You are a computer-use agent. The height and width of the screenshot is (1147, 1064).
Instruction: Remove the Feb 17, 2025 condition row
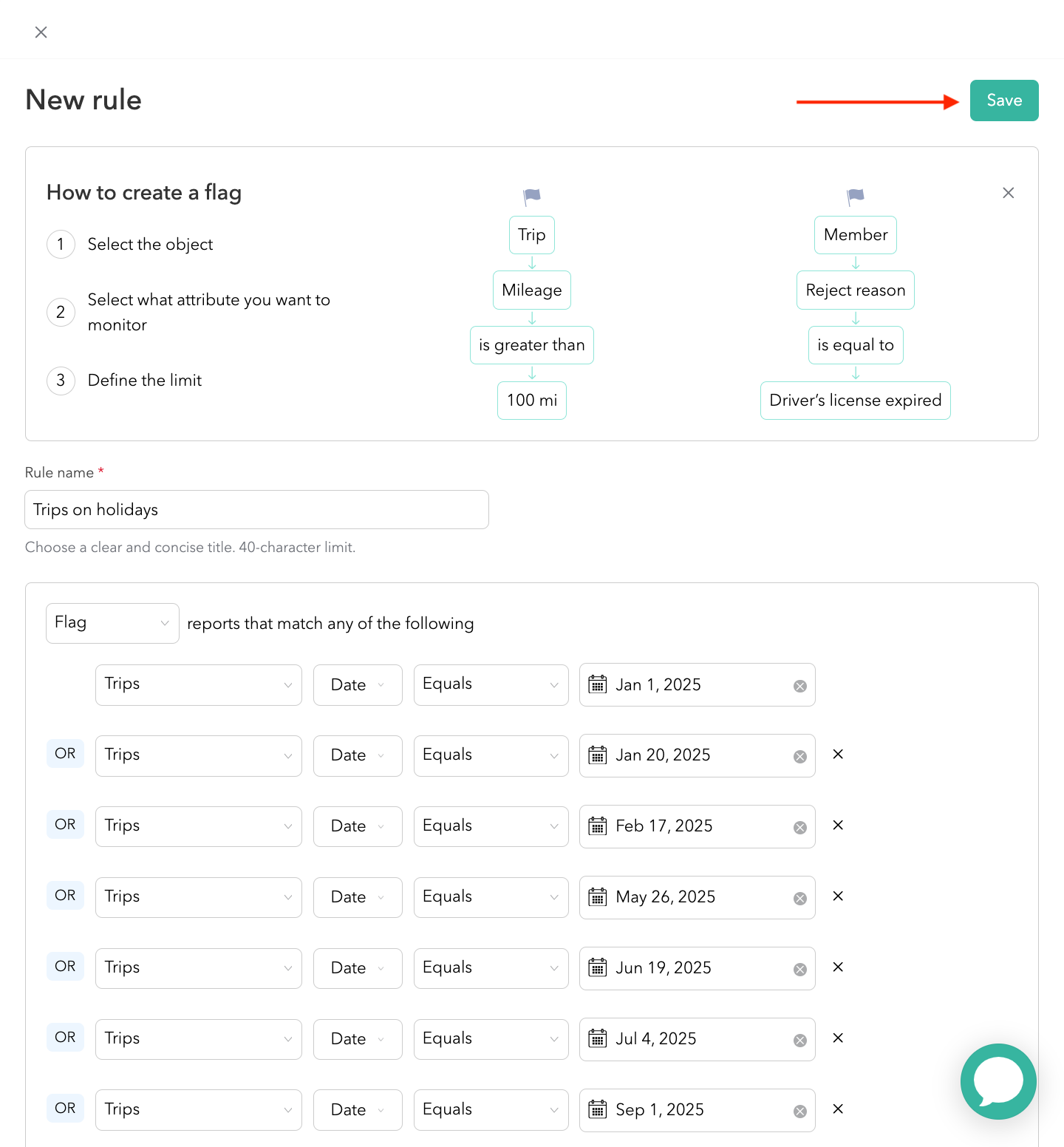coord(838,826)
